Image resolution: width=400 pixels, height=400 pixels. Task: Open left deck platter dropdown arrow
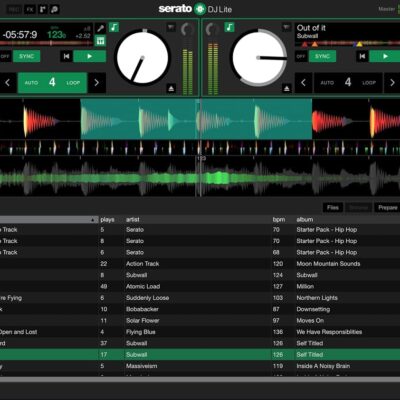[171, 27]
